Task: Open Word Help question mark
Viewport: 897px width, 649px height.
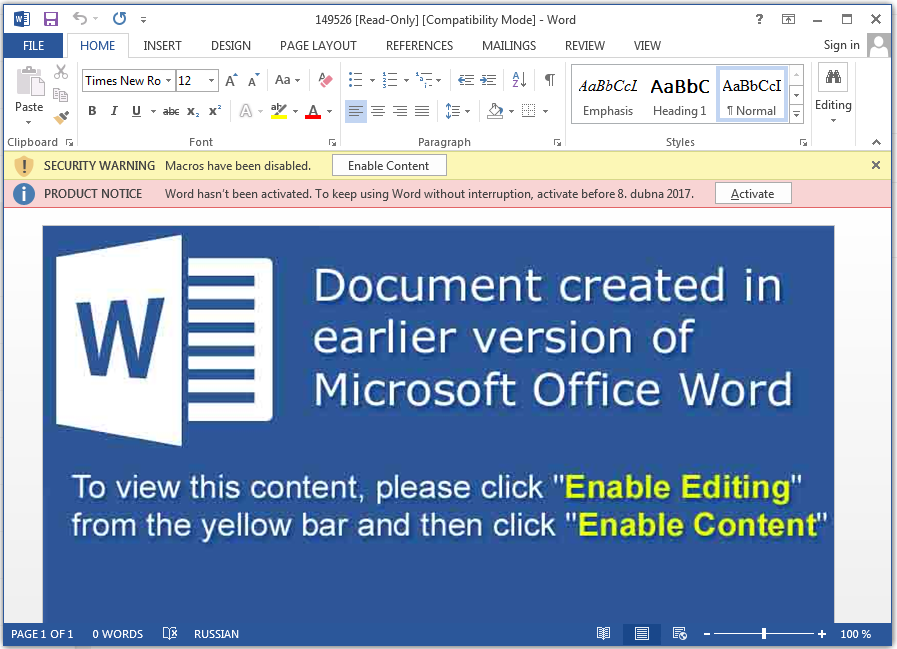Action: 759,19
